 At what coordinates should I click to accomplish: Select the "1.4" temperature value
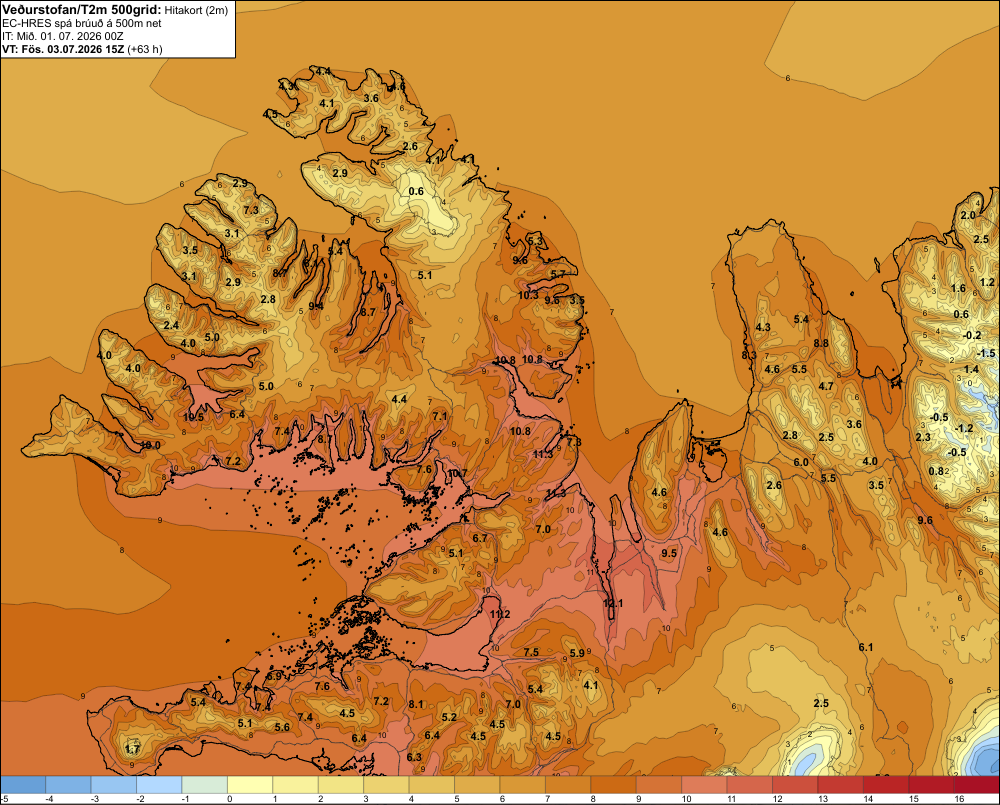[x=971, y=369]
